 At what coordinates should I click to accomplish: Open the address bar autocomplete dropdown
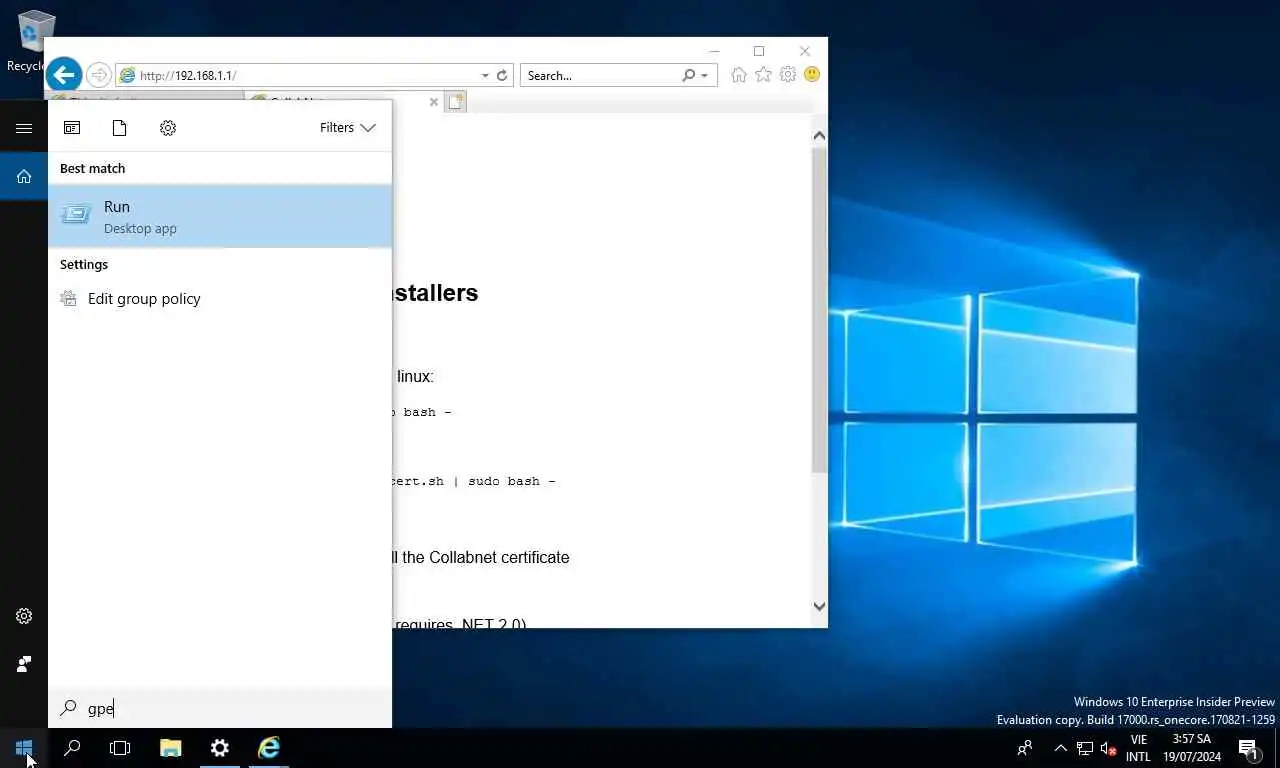tap(485, 75)
